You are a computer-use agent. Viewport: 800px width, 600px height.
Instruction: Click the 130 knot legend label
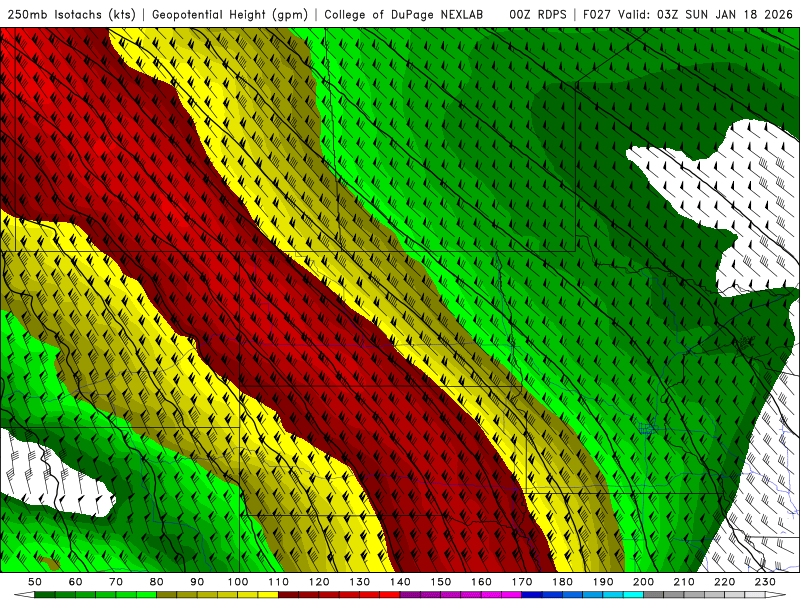(x=359, y=582)
